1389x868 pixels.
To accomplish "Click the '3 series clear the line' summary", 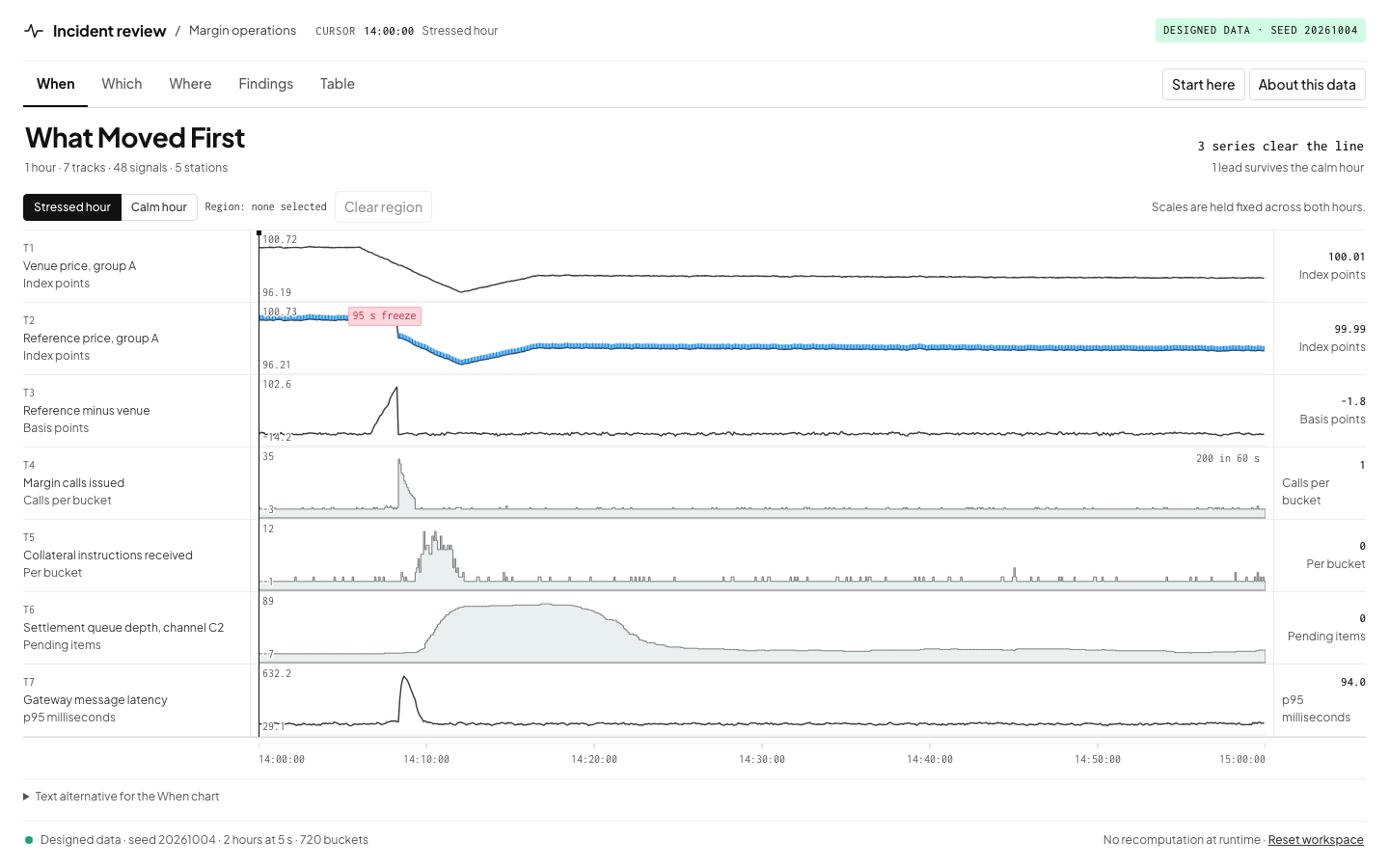I will pyautogui.click(x=1280, y=147).
